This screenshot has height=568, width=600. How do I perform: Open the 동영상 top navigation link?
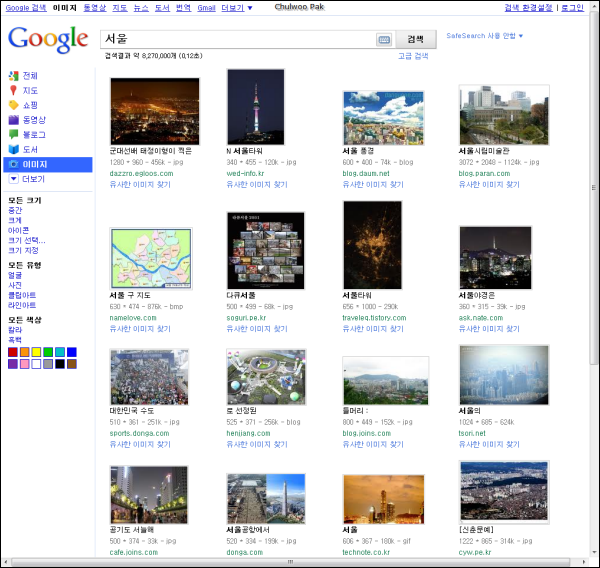(95, 8)
